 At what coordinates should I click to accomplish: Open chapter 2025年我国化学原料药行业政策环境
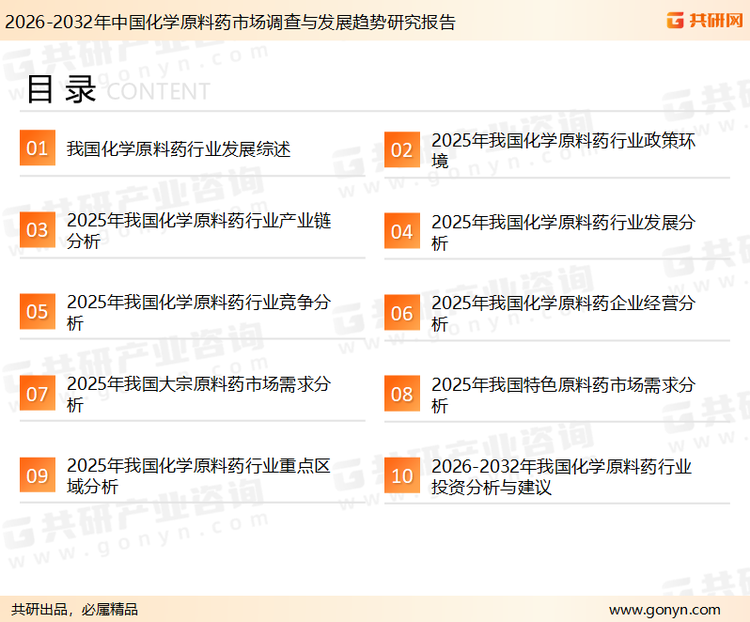coord(563,150)
